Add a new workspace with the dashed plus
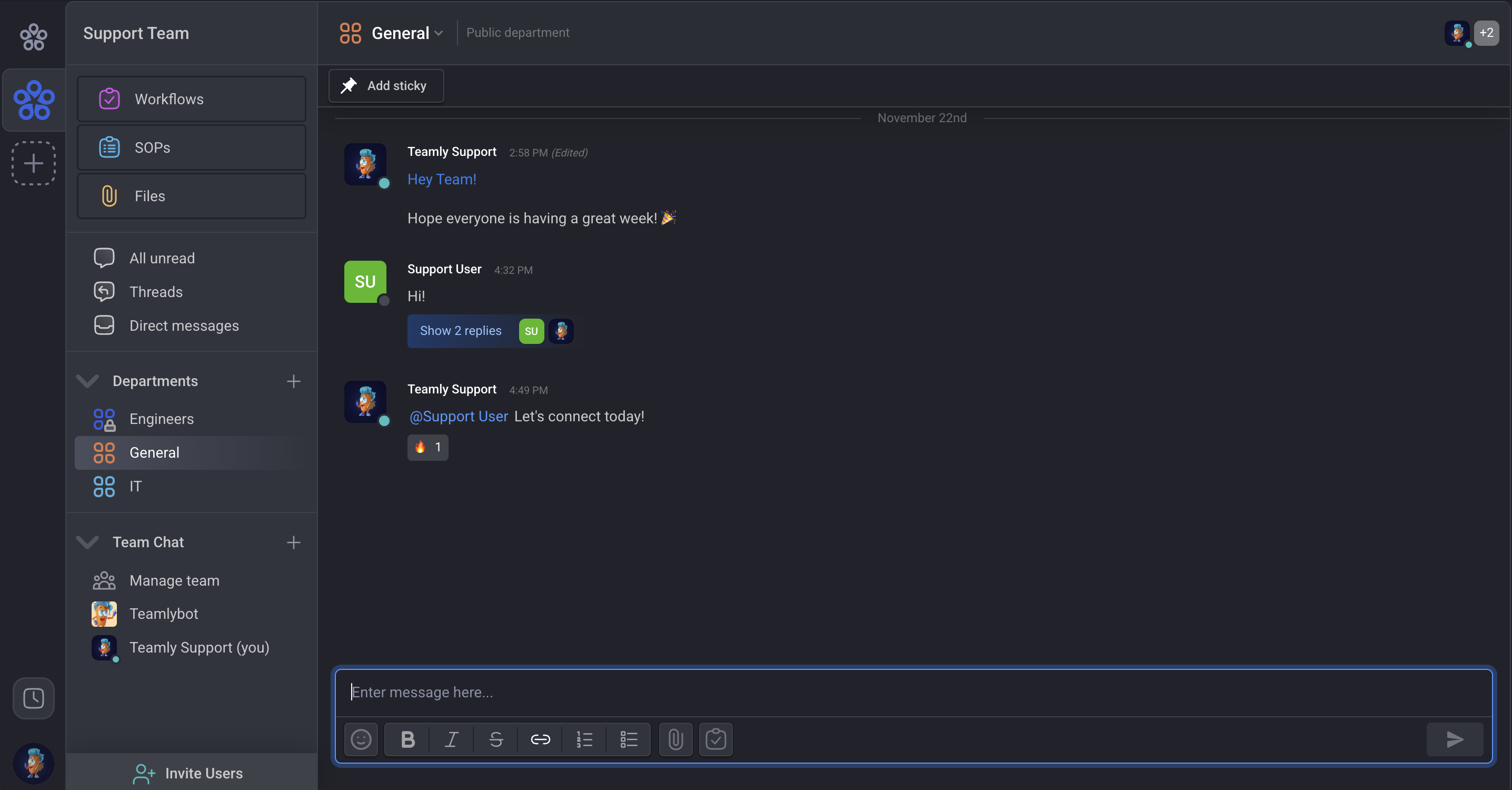The image size is (1512, 790). [34, 163]
